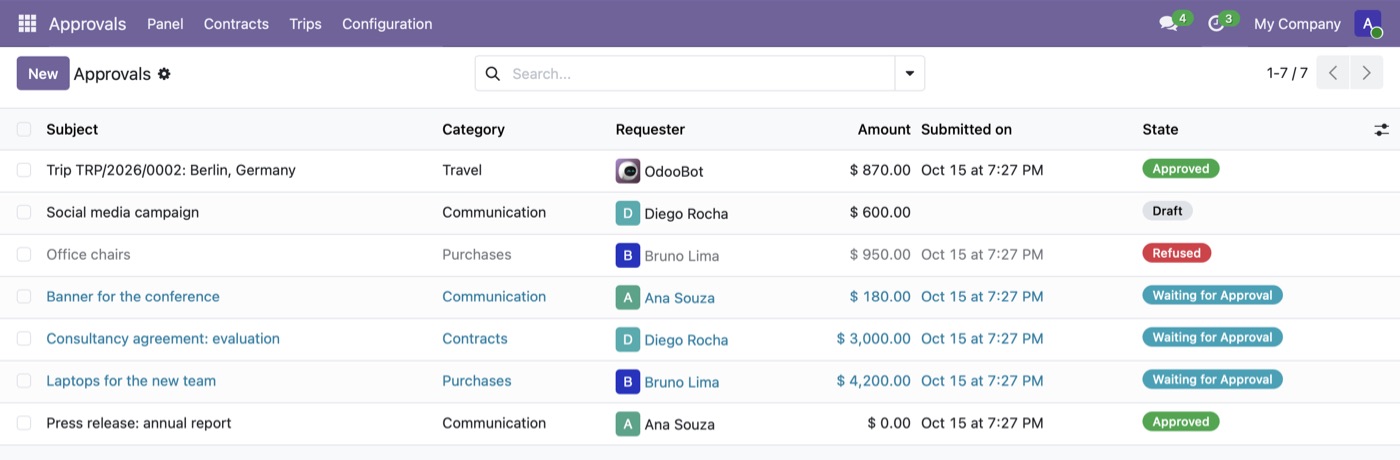Click the Travel category cell
Viewport: 1400px width, 460px height.
pyautogui.click(x=462, y=170)
